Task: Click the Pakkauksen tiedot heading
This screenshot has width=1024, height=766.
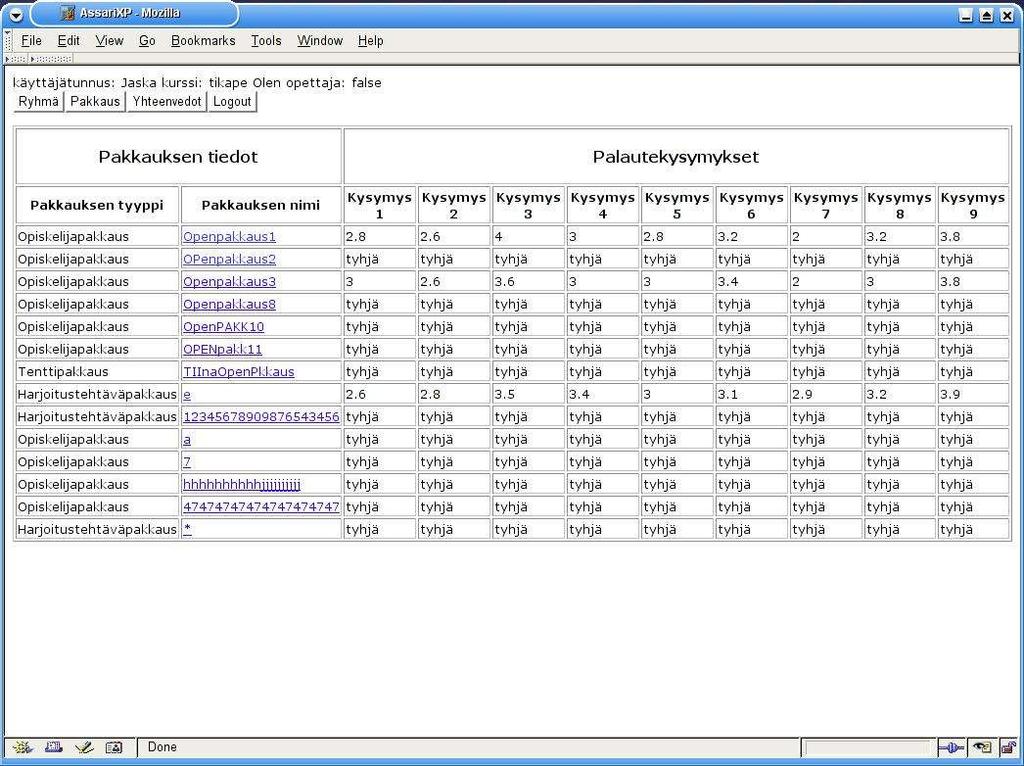Action: click(178, 157)
